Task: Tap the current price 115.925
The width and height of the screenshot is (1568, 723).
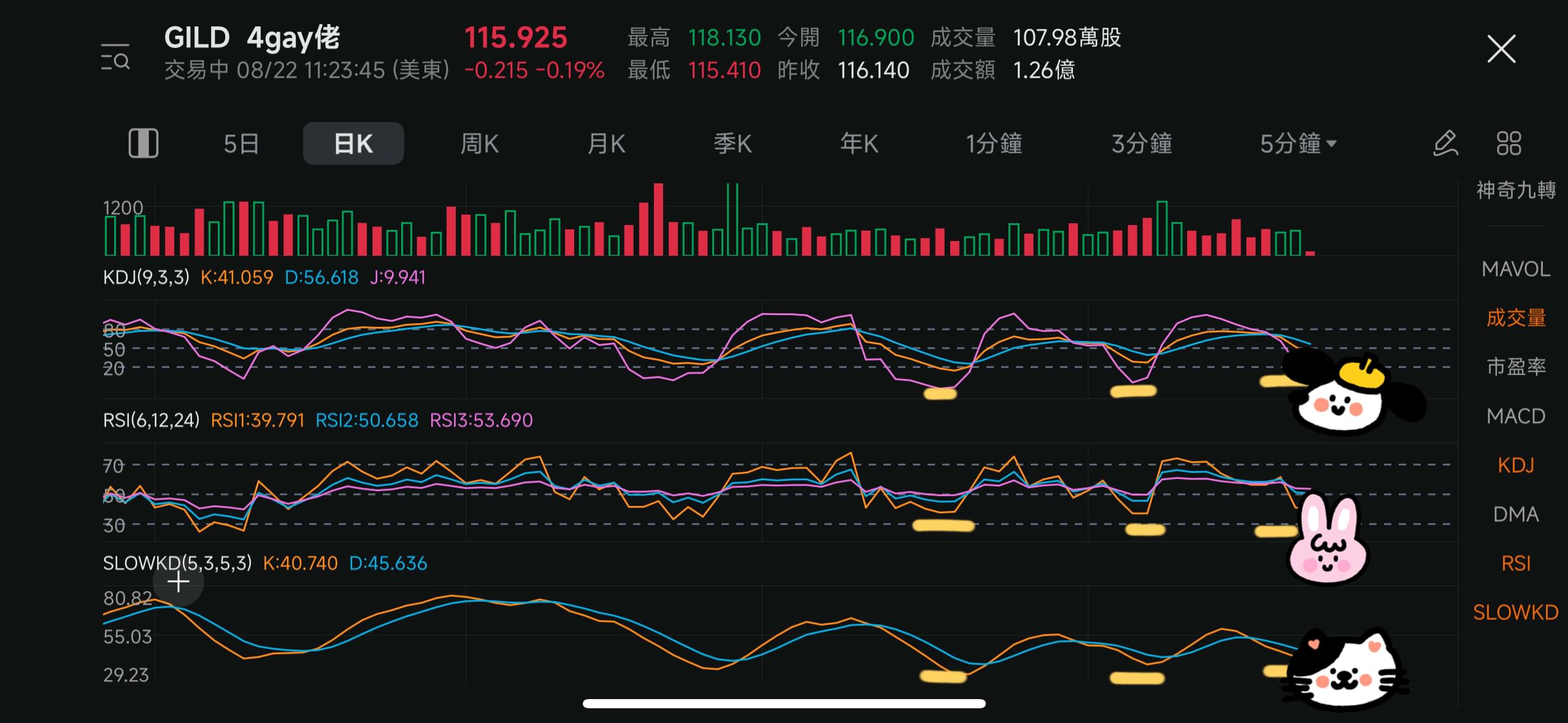Action: (516, 37)
